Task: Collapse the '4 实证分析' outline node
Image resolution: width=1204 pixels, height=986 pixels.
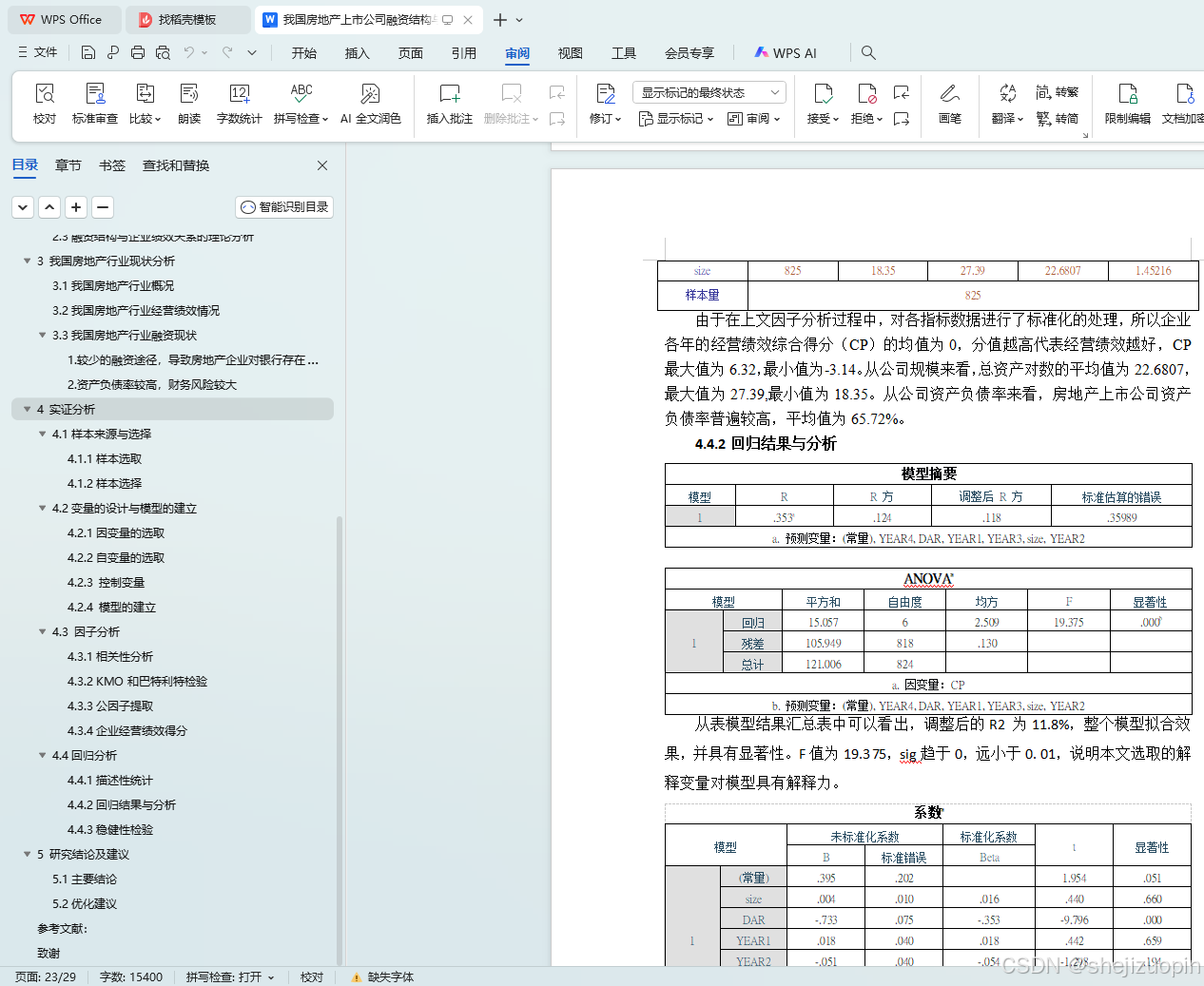Action: click(28, 409)
